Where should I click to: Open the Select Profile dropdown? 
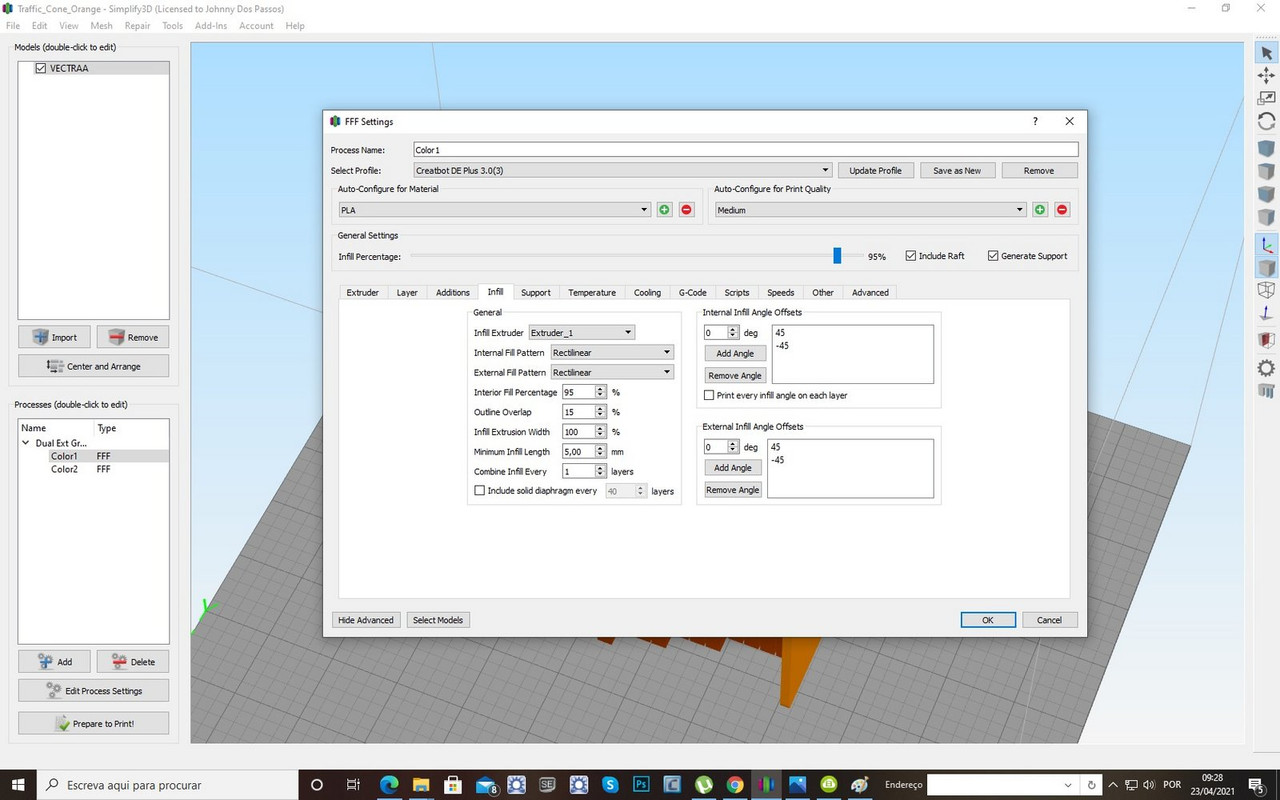click(622, 170)
